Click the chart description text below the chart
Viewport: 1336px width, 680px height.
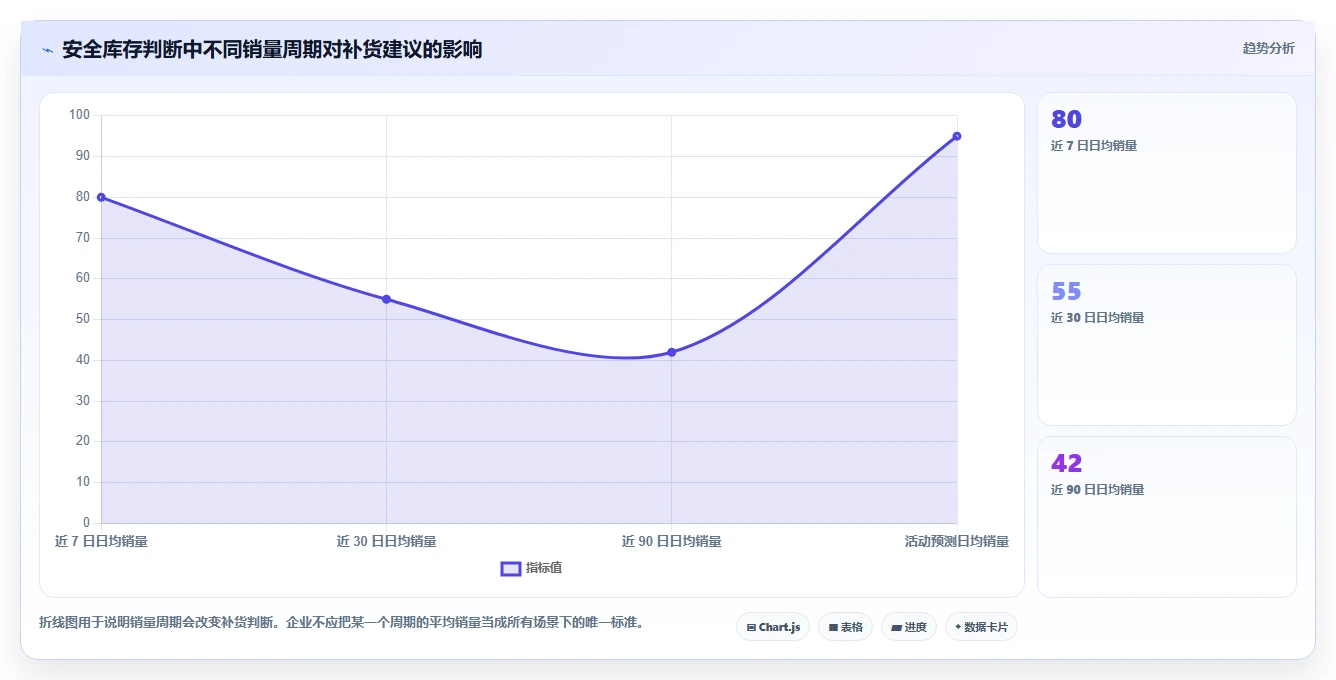[341, 622]
